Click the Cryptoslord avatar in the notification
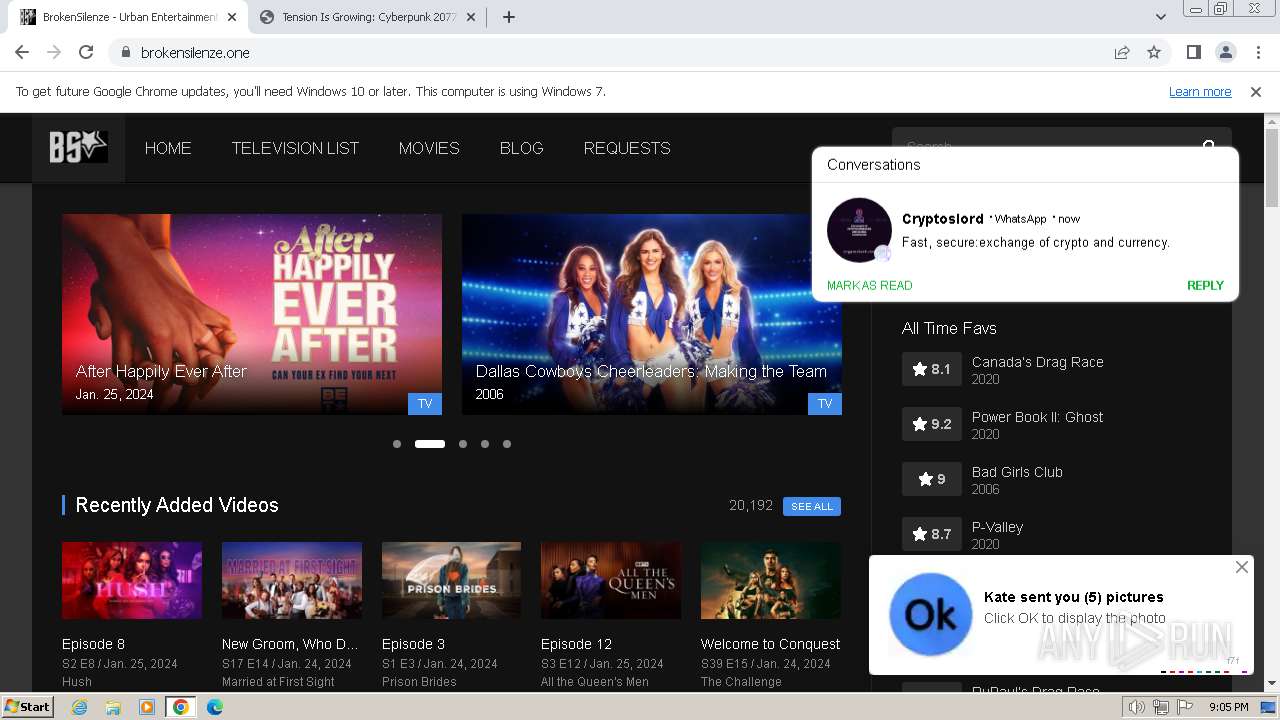The width and height of the screenshot is (1280, 720). pos(859,230)
